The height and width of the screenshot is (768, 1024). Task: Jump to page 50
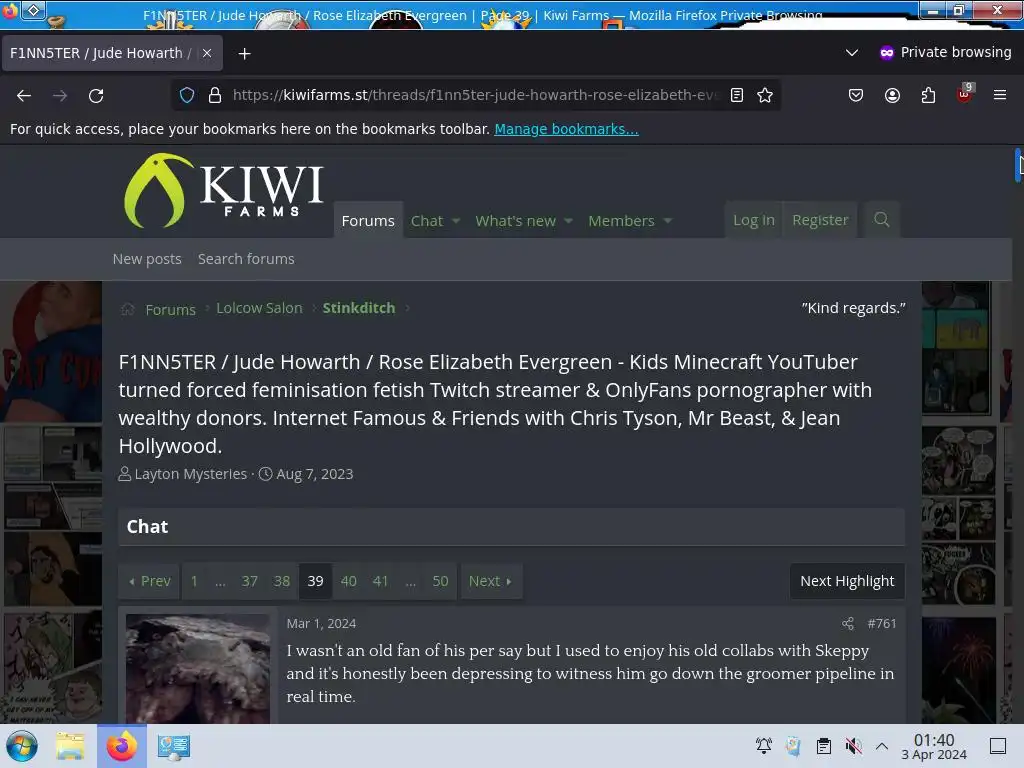(x=440, y=581)
